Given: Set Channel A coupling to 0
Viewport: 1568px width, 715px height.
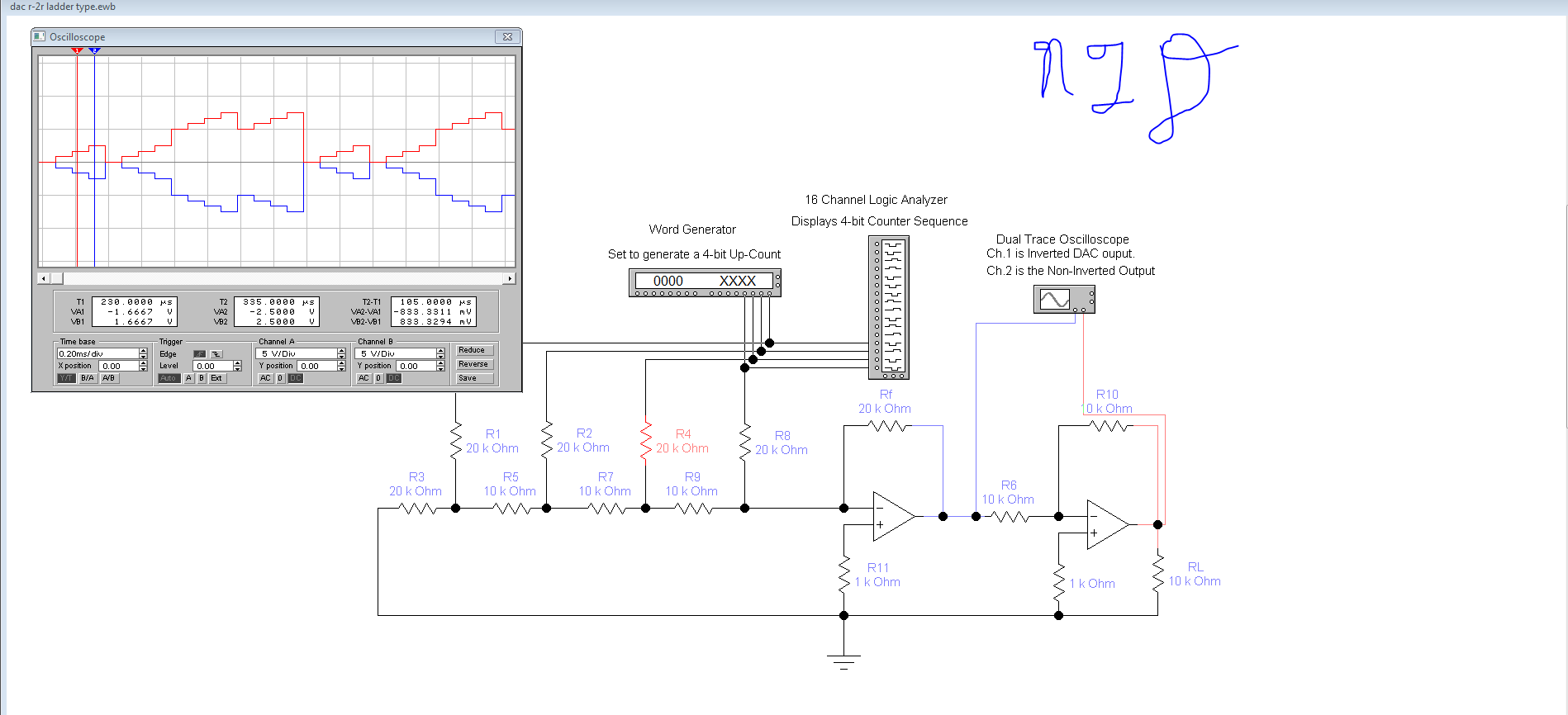Looking at the screenshot, I should pos(280,378).
